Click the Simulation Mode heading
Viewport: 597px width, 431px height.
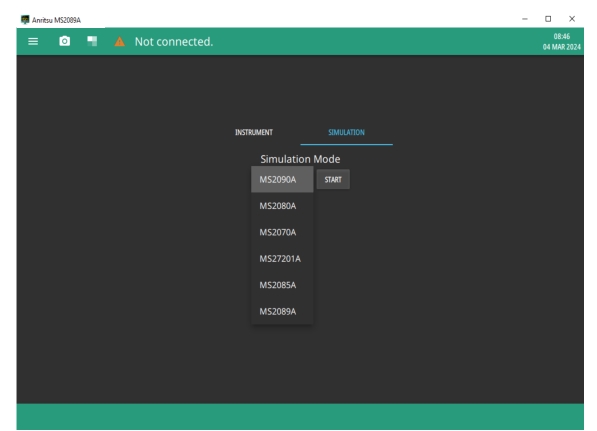[x=300, y=159]
